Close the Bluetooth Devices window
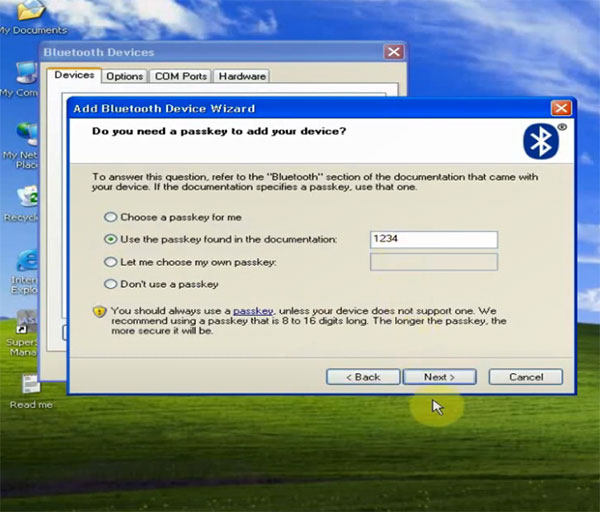This screenshot has width=600, height=512. point(394,52)
